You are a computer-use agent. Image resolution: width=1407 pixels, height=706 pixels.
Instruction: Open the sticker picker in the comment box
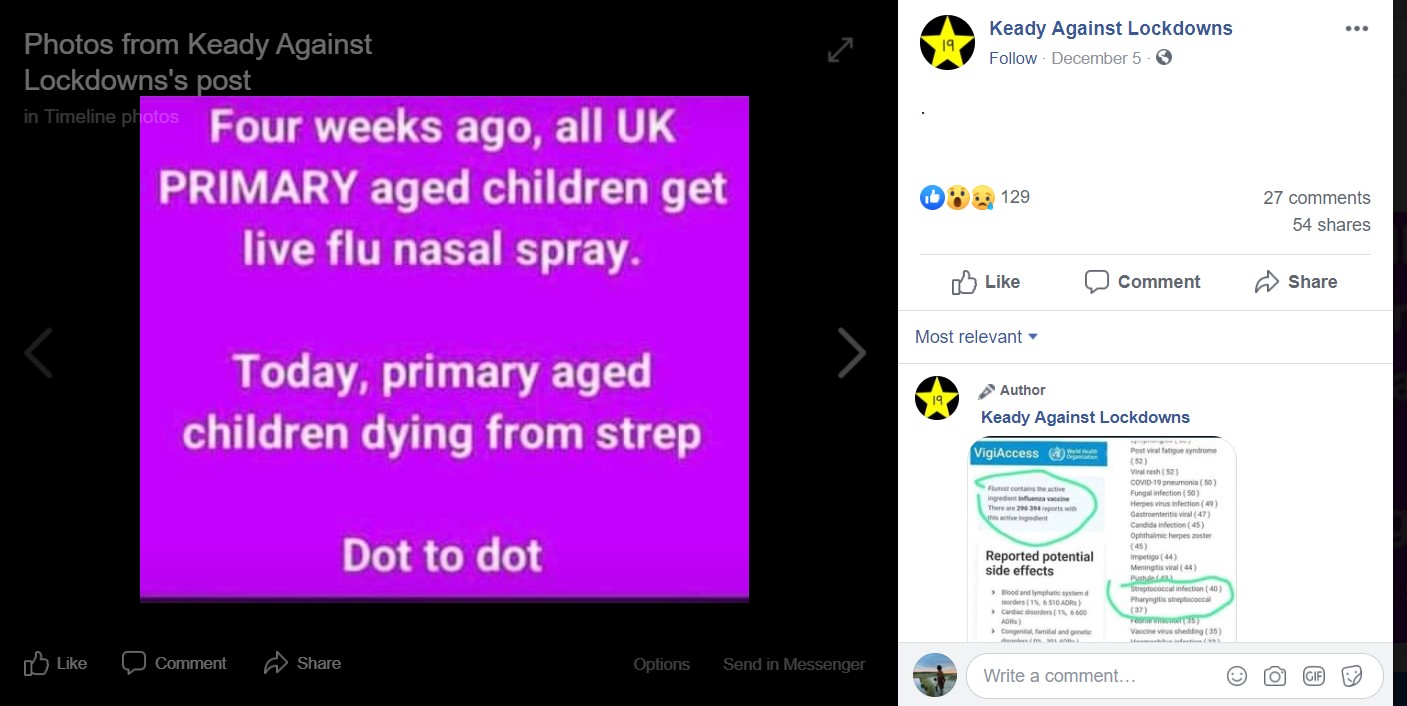[1352, 676]
